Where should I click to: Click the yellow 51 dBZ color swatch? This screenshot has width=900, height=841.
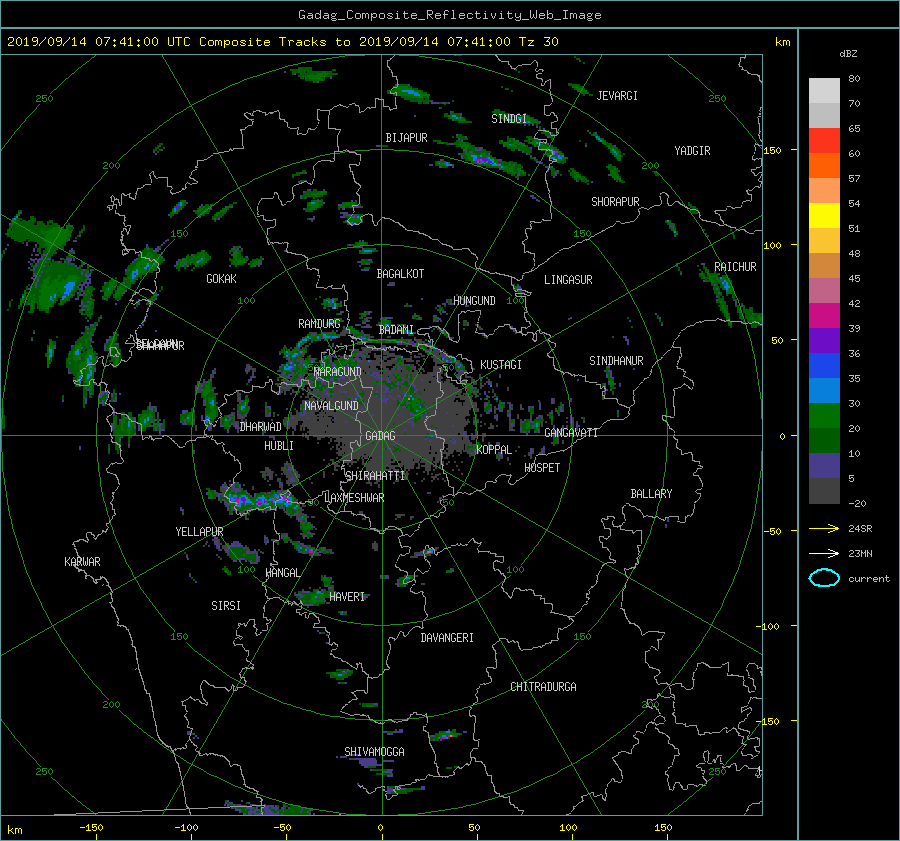pos(824,216)
